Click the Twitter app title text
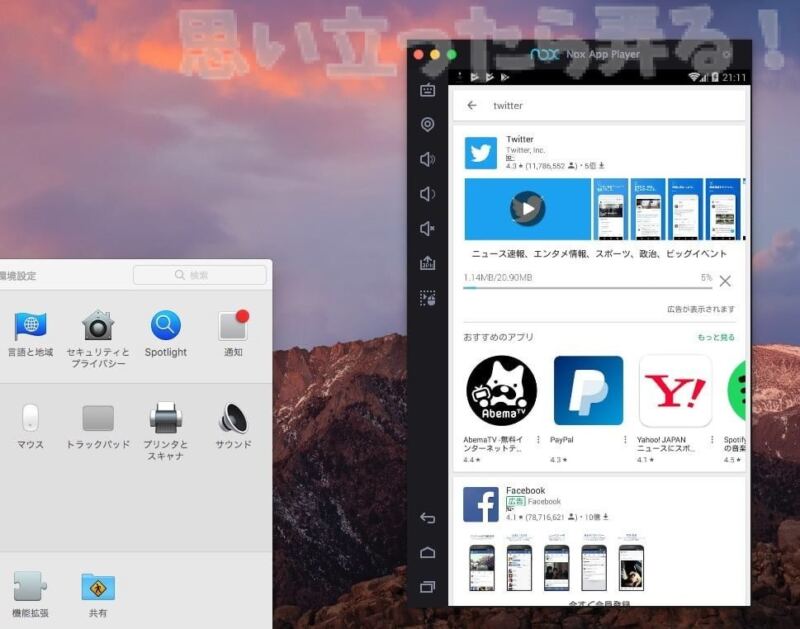The width and height of the screenshot is (800, 629). (519, 139)
